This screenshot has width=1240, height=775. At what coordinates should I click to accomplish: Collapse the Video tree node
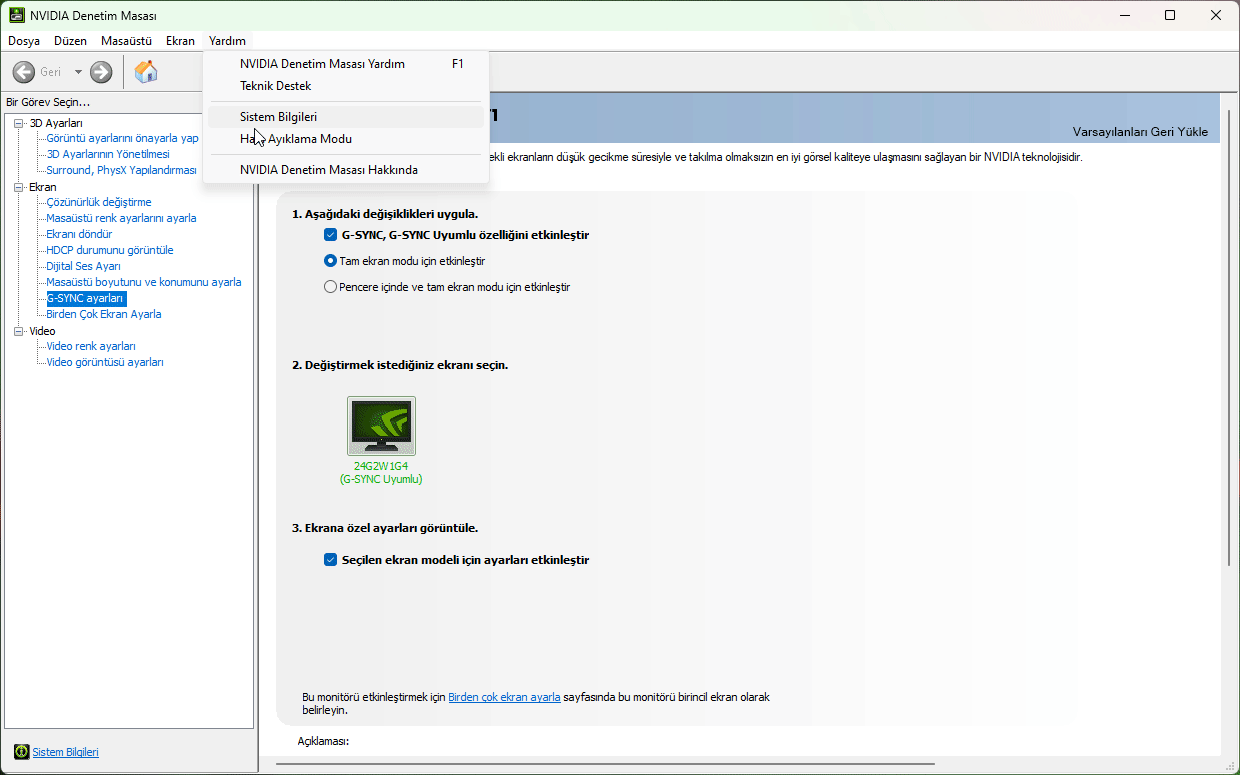18,331
